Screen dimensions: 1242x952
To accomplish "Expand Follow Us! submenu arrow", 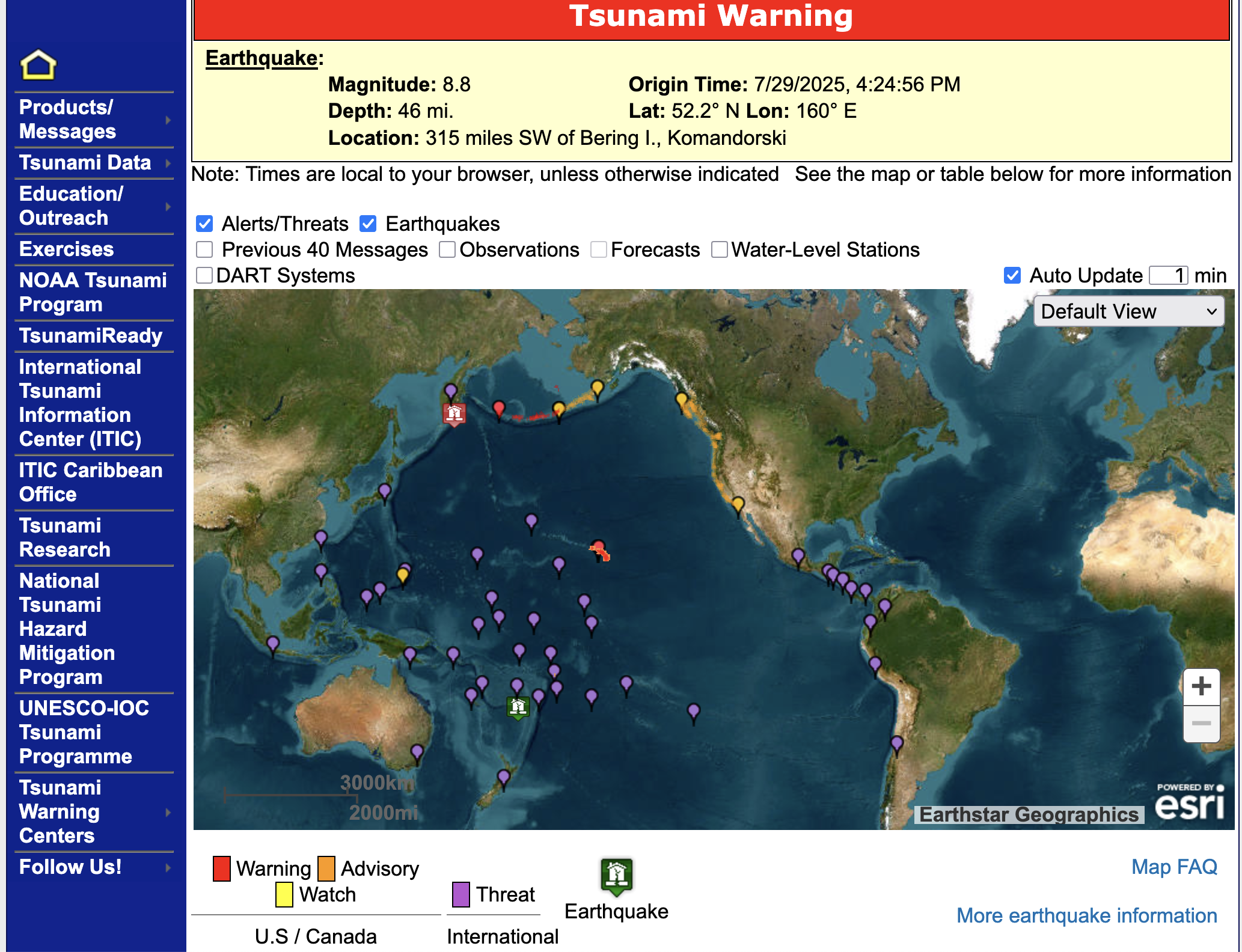I will click(168, 868).
